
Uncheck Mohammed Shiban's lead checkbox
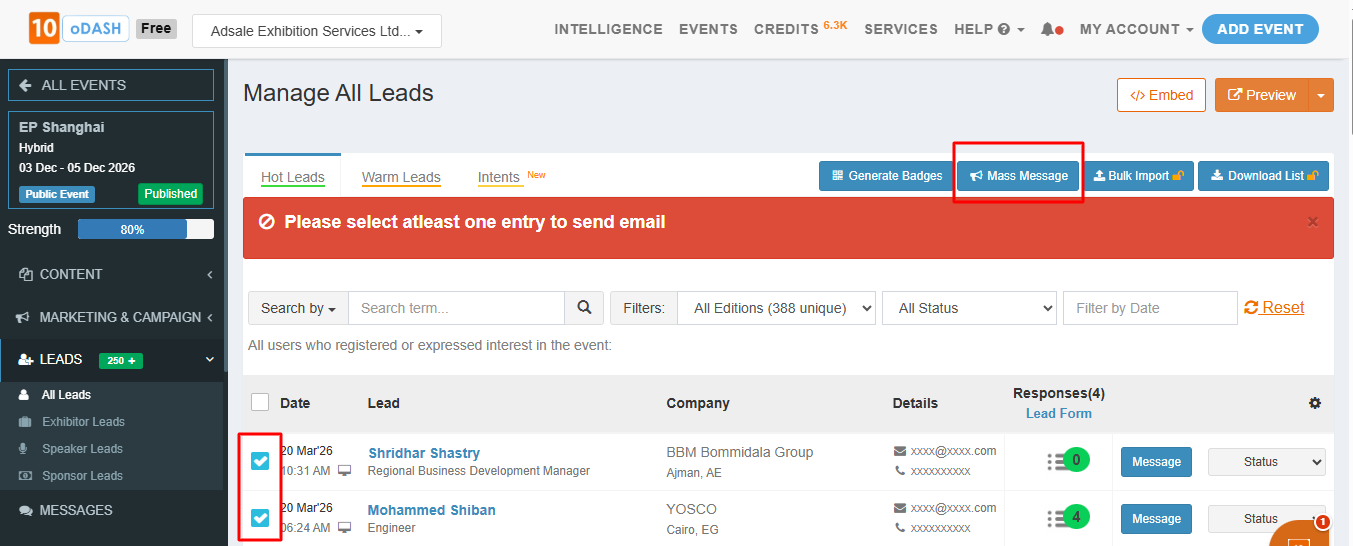coord(260,518)
